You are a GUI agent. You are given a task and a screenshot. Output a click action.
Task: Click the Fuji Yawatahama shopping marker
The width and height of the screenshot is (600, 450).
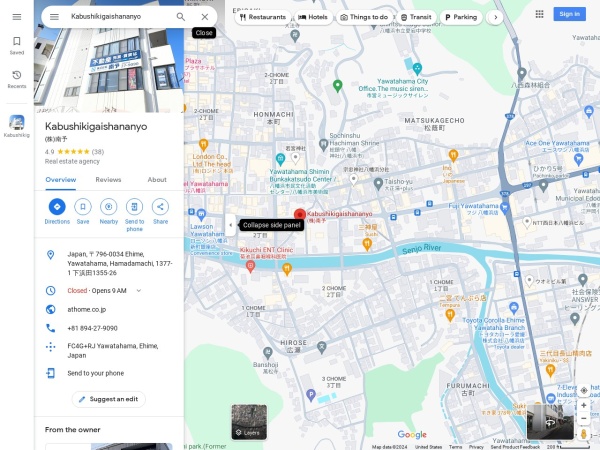(505, 208)
